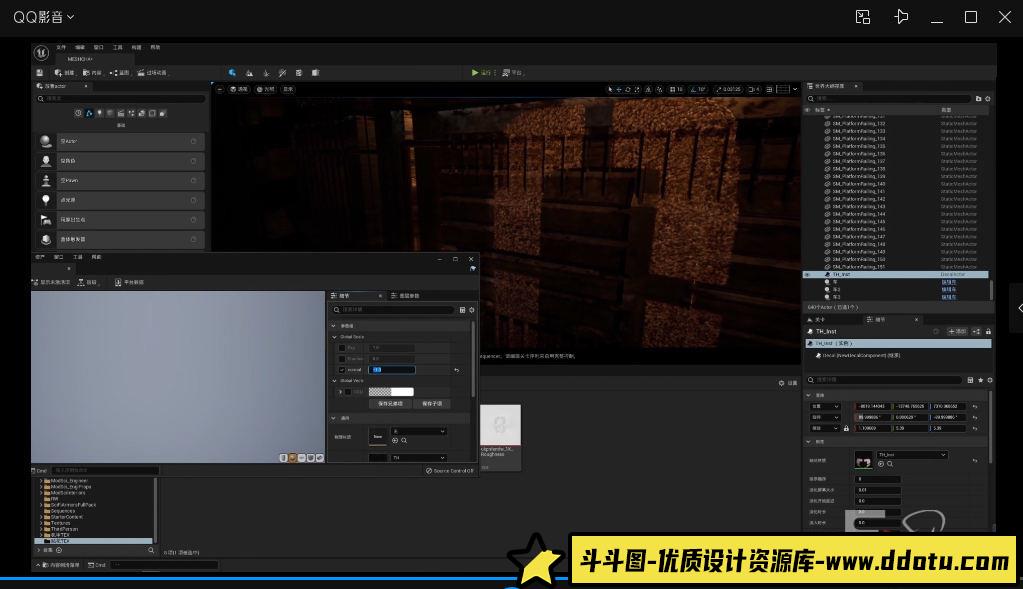Open the viewport layout dropdown arrow

pyautogui.click(x=795, y=89)
